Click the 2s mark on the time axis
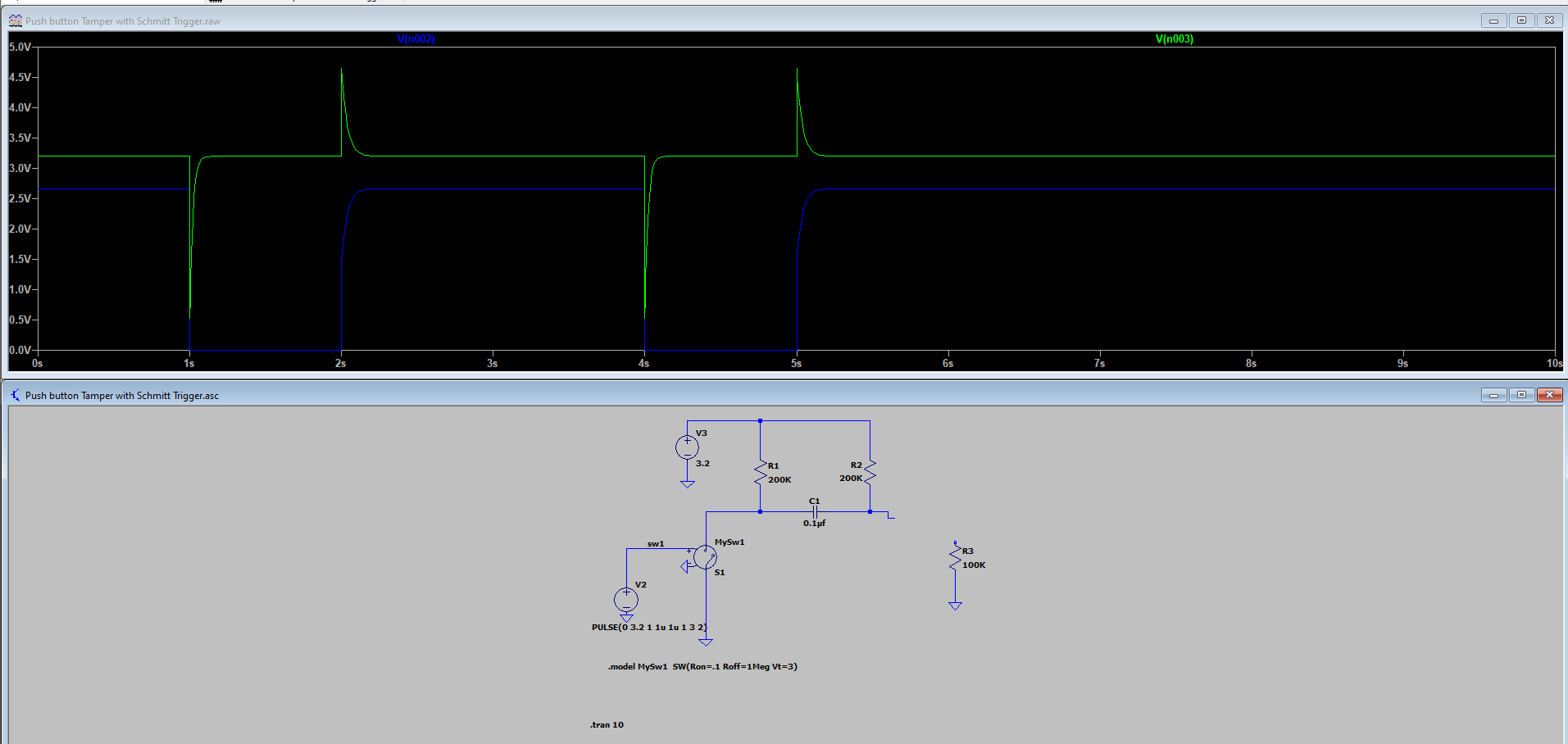 click(x=341, y=363)
